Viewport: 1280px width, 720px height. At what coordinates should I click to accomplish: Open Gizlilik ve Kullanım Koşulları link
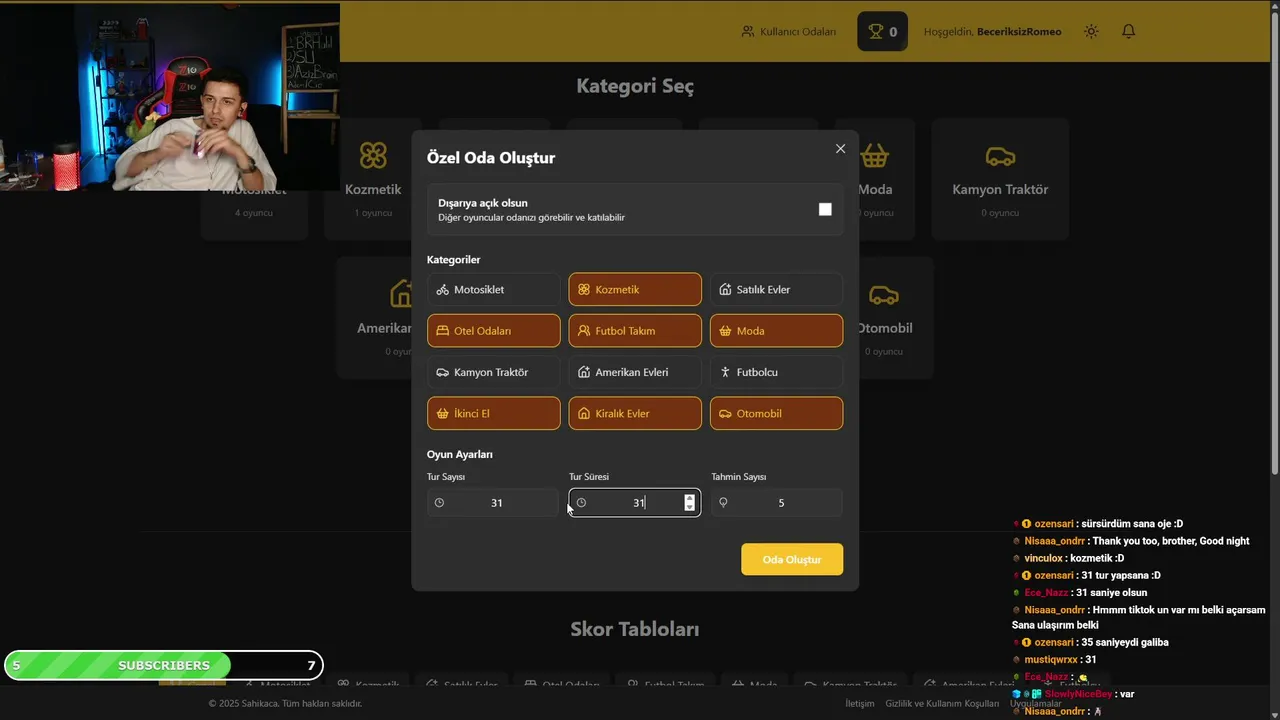click(x=942, y=703)
